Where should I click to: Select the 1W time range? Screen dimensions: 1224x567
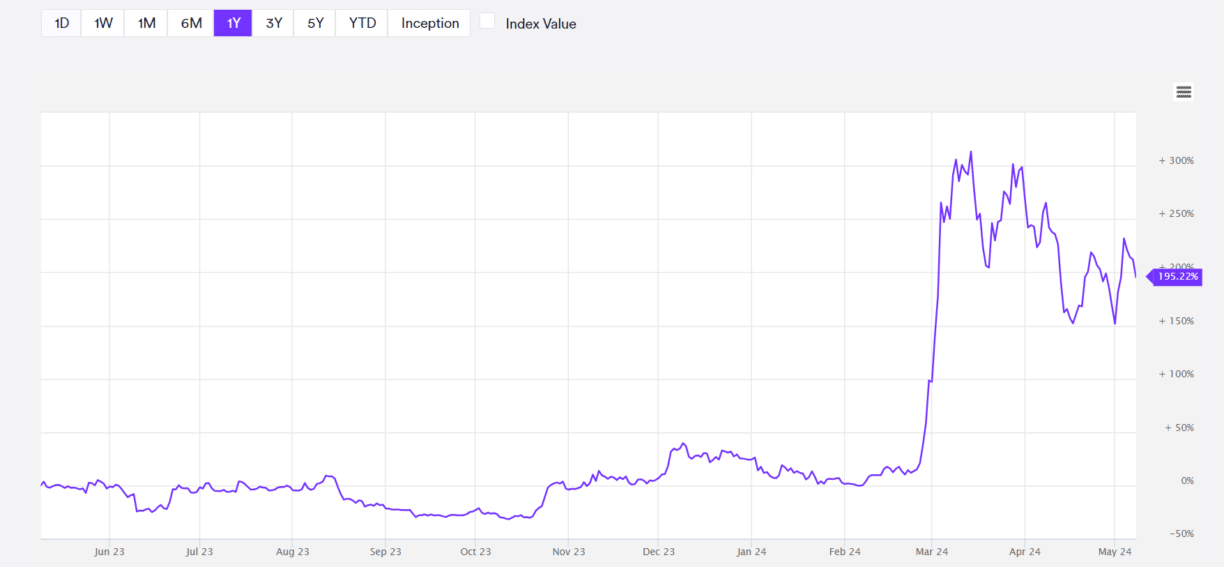click(x=103, y=23)
